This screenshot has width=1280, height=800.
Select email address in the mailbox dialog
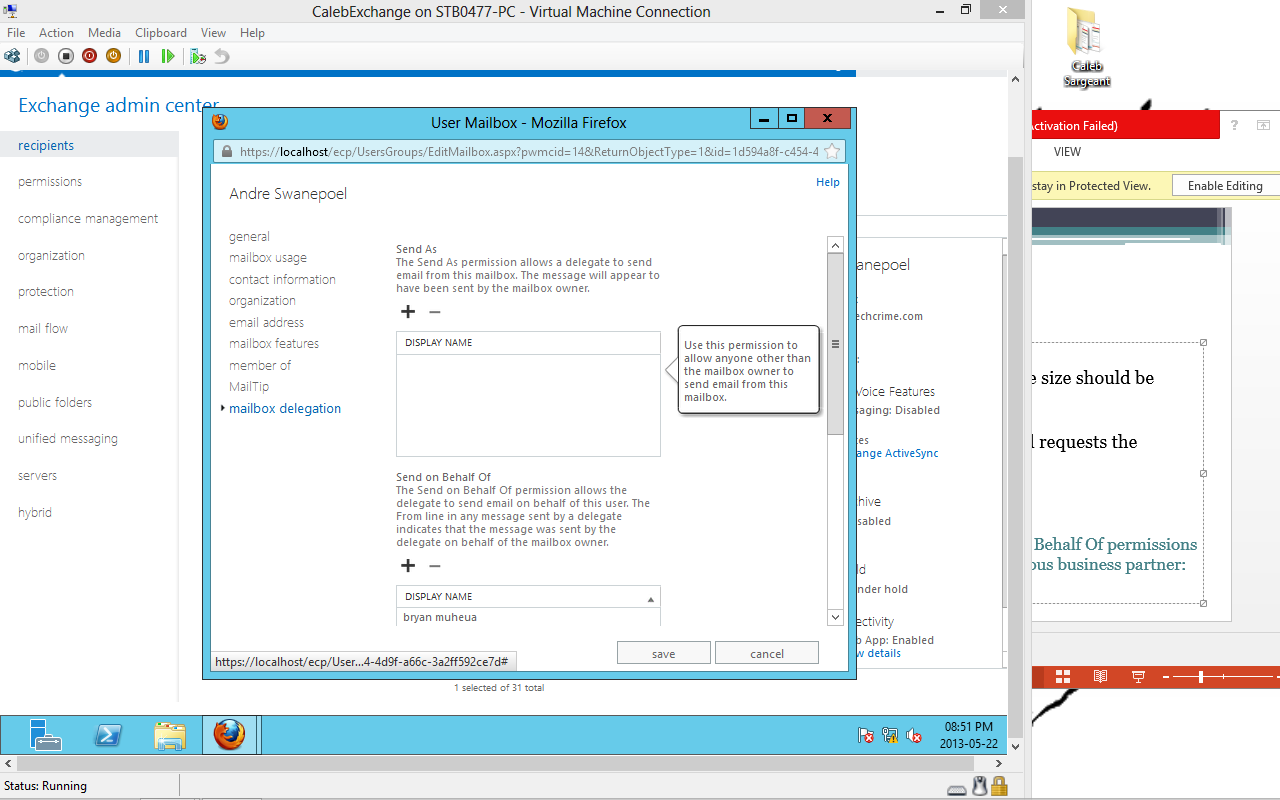tap(266, 323)
